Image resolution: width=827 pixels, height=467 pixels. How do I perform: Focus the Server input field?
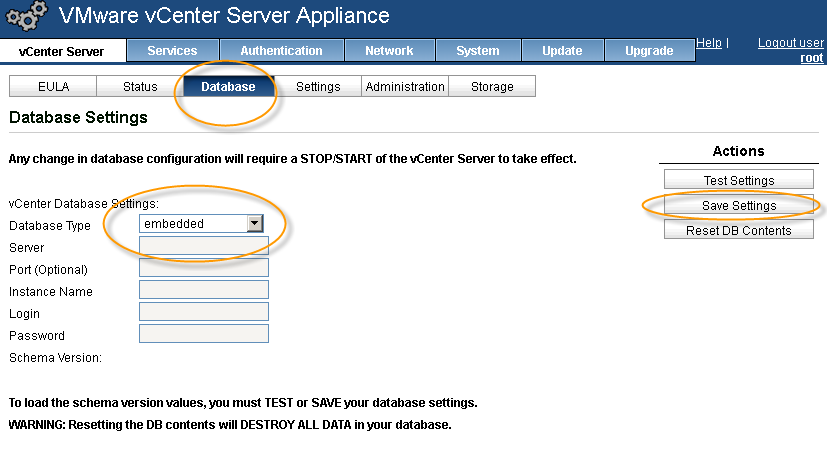coord(204,245)
